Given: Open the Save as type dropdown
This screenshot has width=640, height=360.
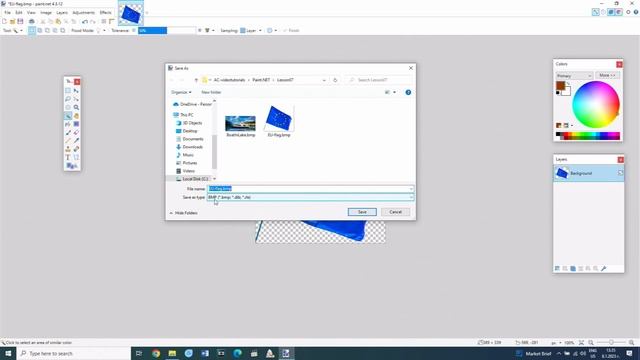Looking at the screenshot, I should (310, 197).
